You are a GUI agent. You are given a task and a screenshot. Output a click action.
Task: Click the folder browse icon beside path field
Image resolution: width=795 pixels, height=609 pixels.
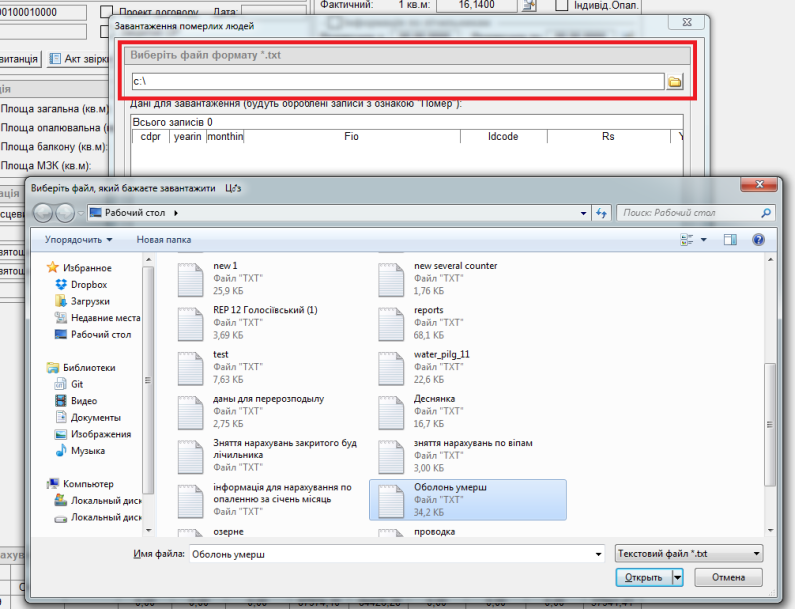[674, 82]
